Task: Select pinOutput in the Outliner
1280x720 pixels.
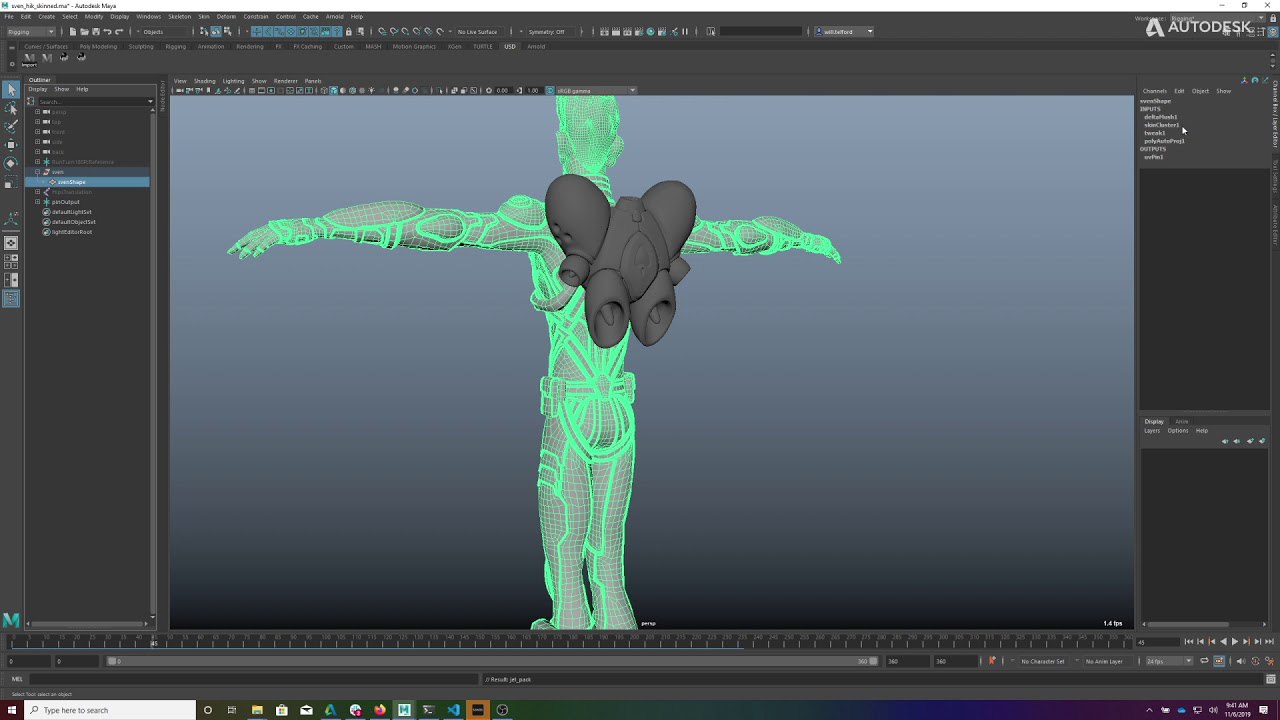Action: point(65,202)
